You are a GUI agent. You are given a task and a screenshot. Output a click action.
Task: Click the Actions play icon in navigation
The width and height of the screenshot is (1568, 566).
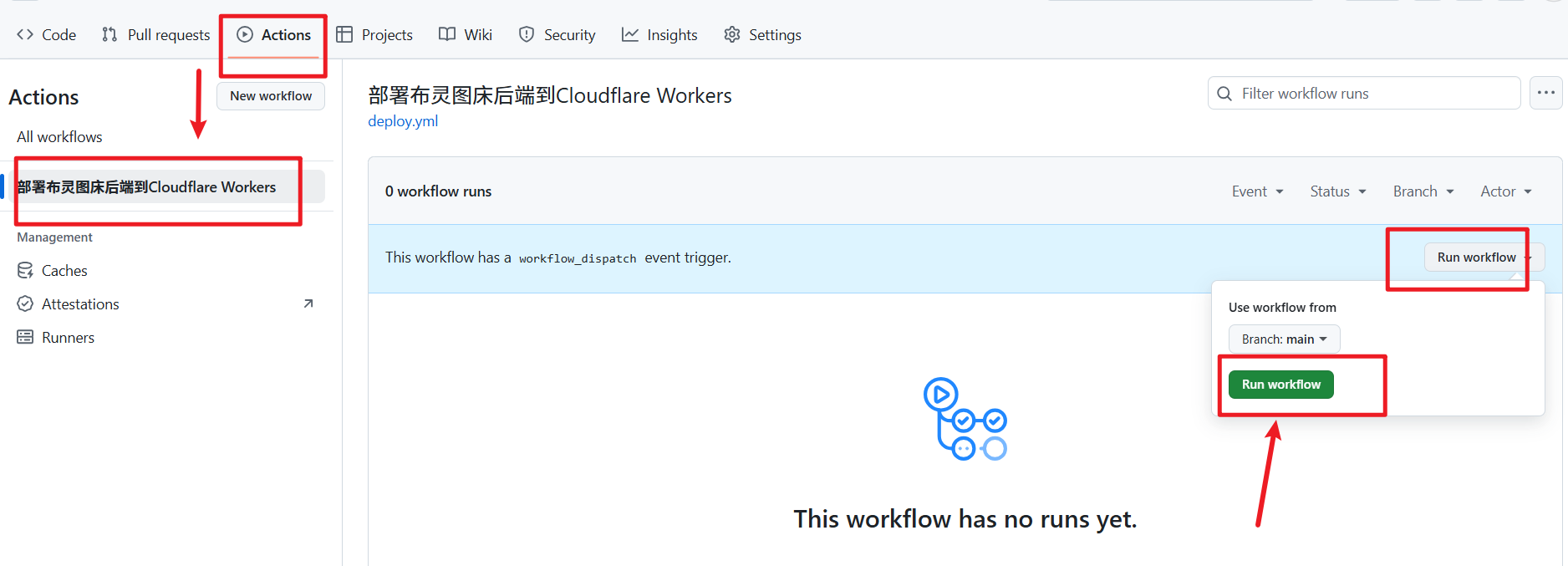(x=245, y=34)
